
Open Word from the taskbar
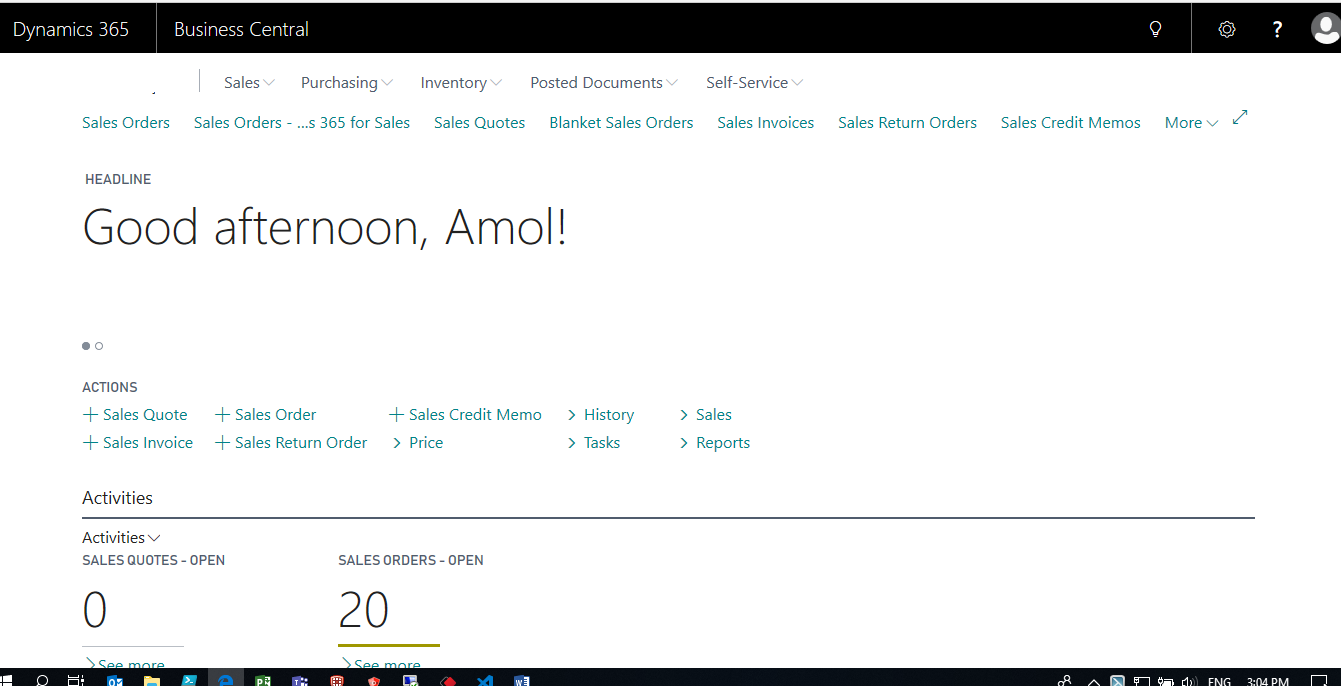tap(521, 680)
